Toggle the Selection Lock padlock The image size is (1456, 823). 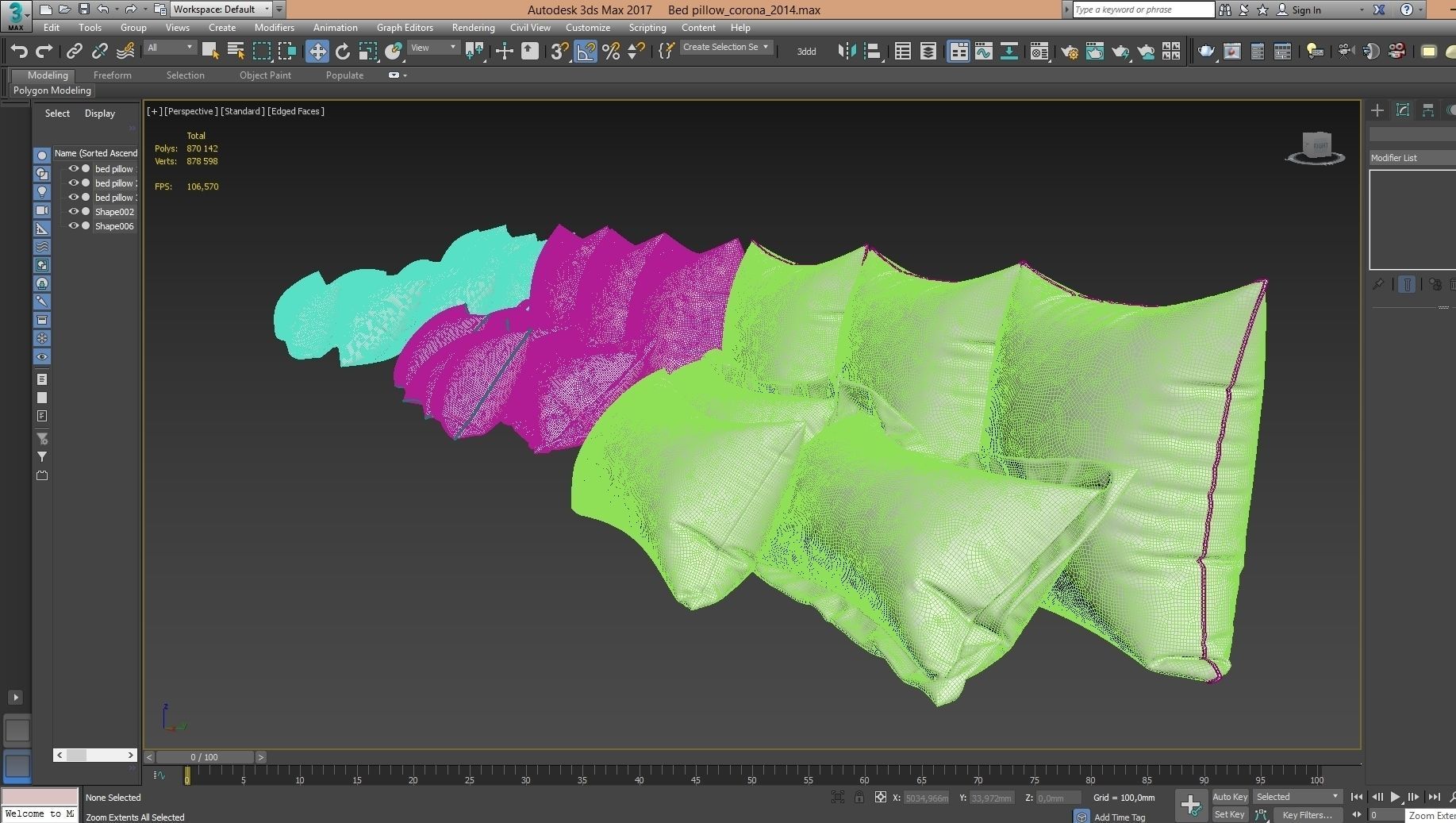[x=859, y=798]
